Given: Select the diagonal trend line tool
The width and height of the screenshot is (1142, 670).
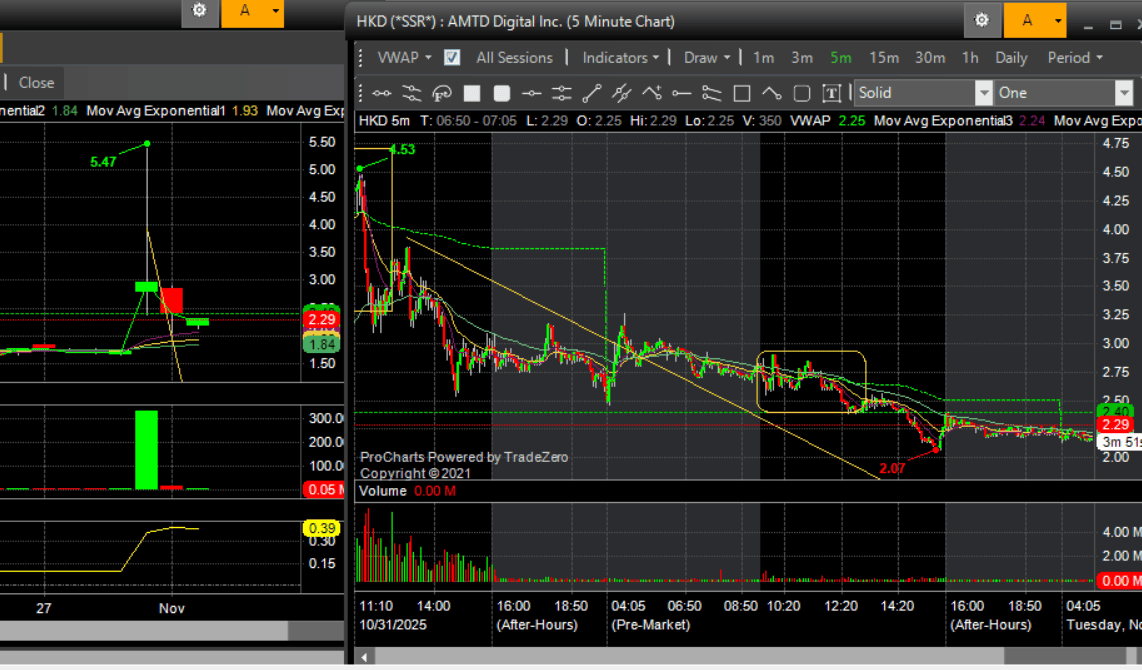Looking at the screenshot, I should pos(591,93).
